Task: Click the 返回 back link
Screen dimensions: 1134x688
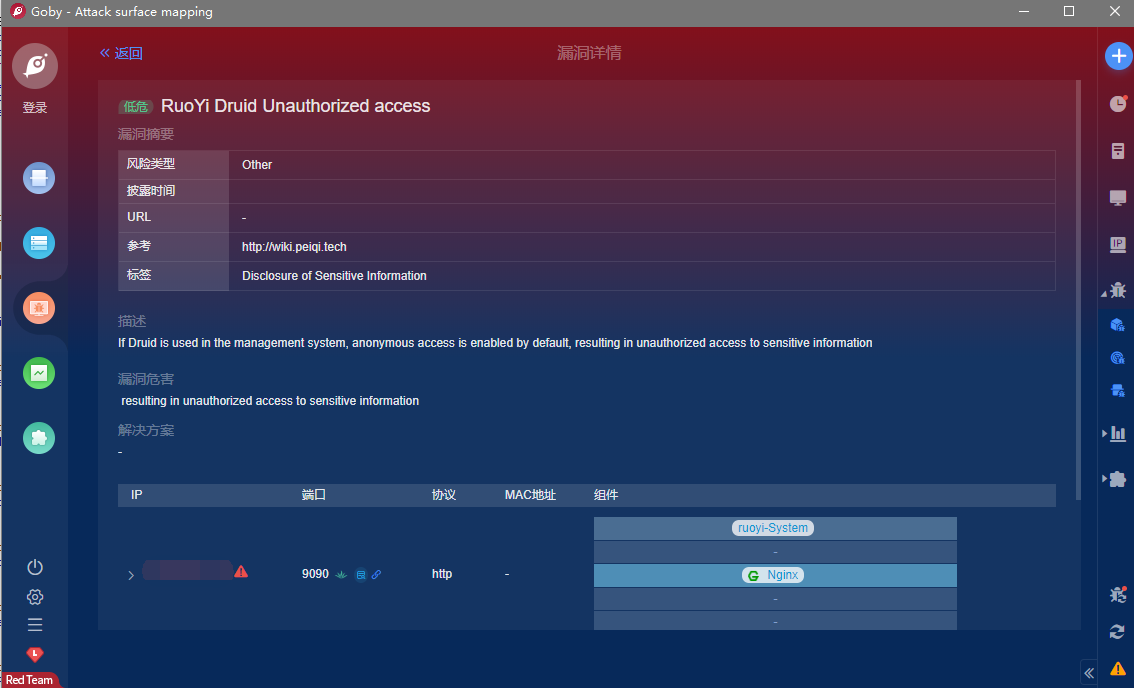Action: click(x=121, y=54)
